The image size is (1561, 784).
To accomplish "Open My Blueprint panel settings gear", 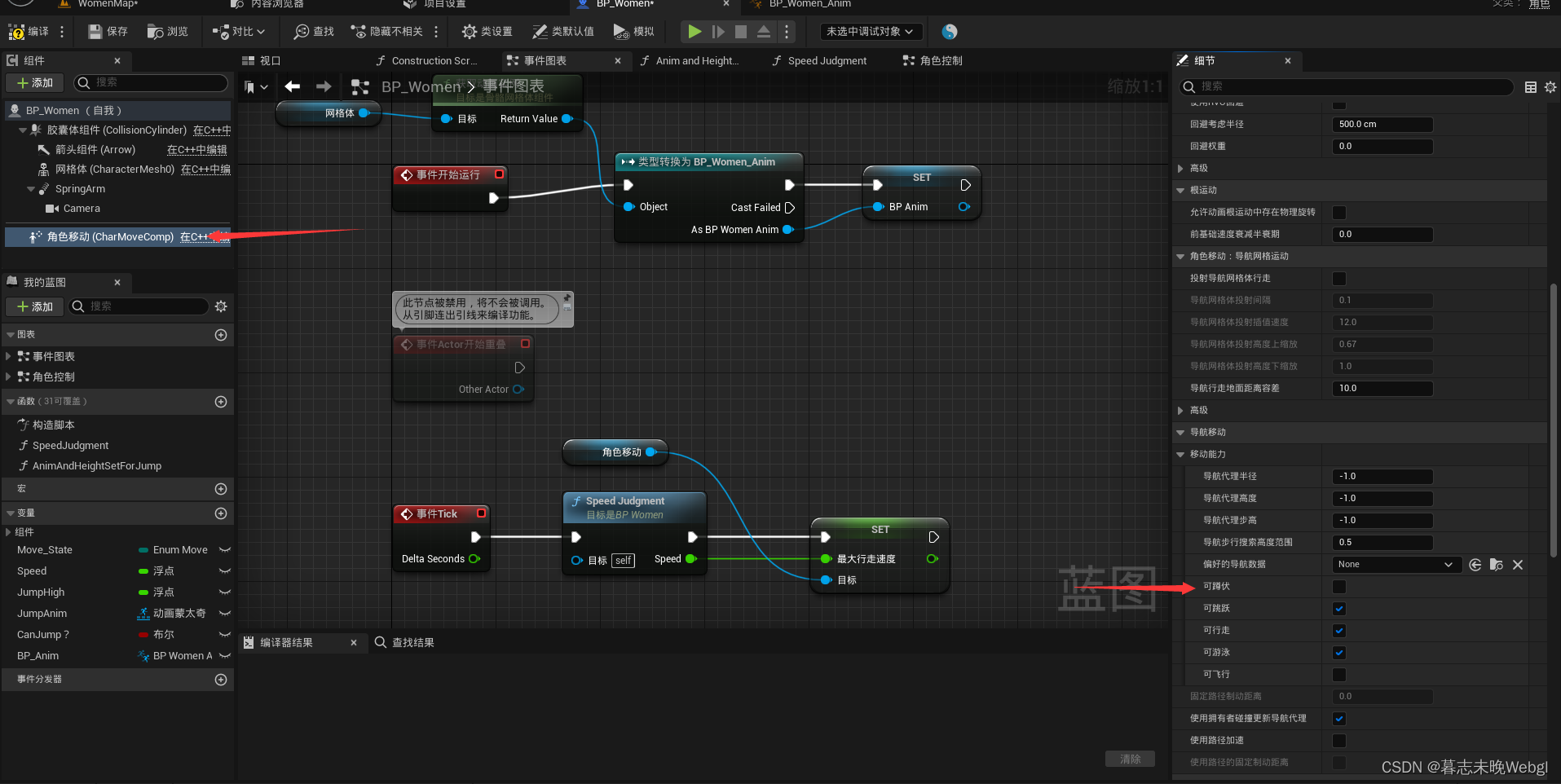I will coord(221,306).
